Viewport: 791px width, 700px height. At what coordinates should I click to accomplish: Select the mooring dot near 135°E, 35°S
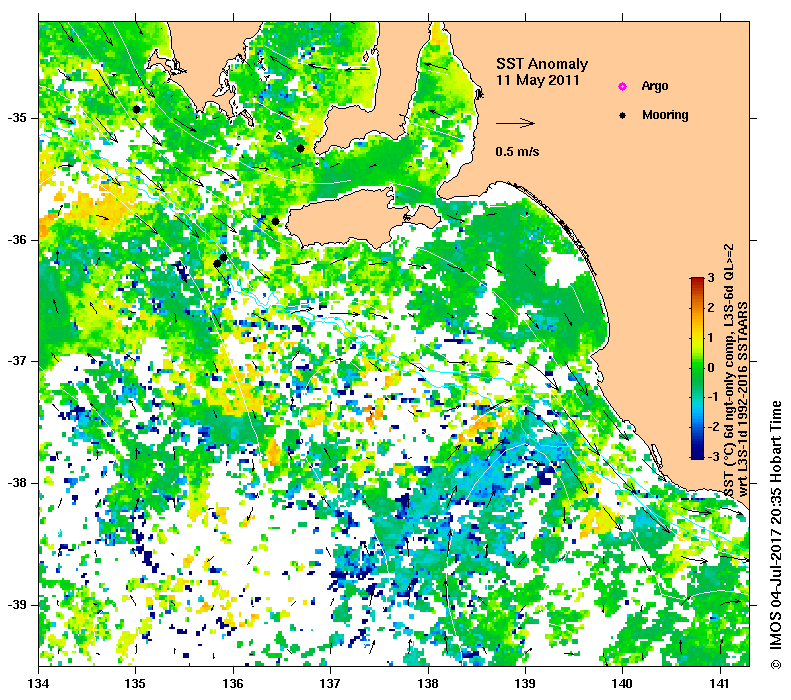point(136,109)
